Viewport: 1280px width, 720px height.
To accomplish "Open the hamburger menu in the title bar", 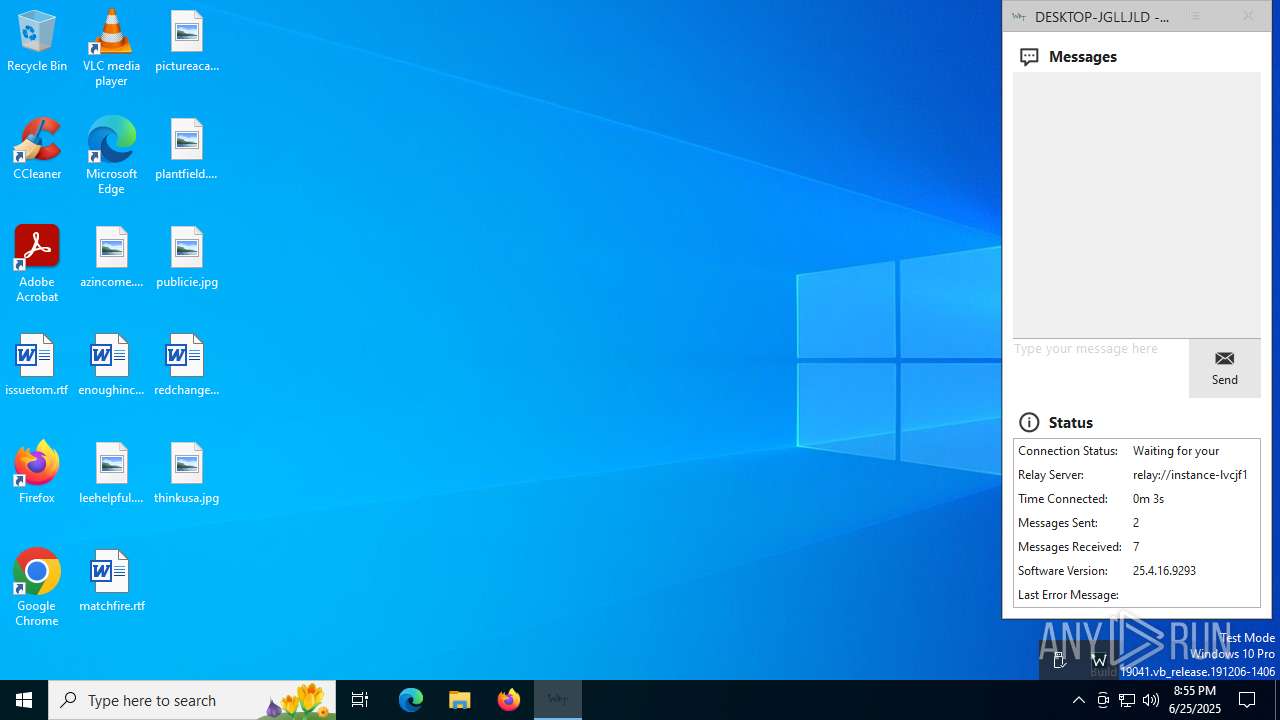I will pos(1195,16).
